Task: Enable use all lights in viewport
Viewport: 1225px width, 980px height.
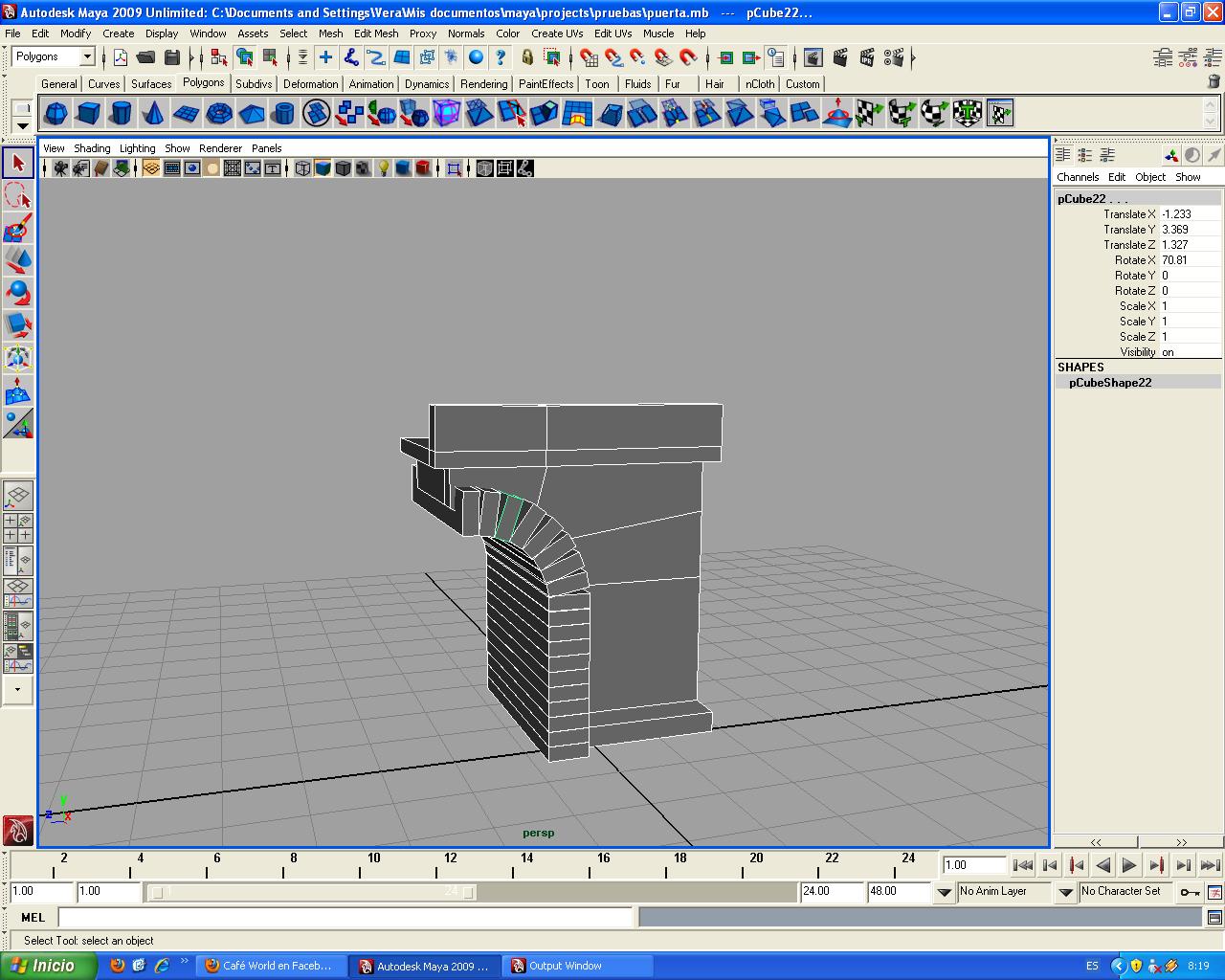Action: point(383,168)
